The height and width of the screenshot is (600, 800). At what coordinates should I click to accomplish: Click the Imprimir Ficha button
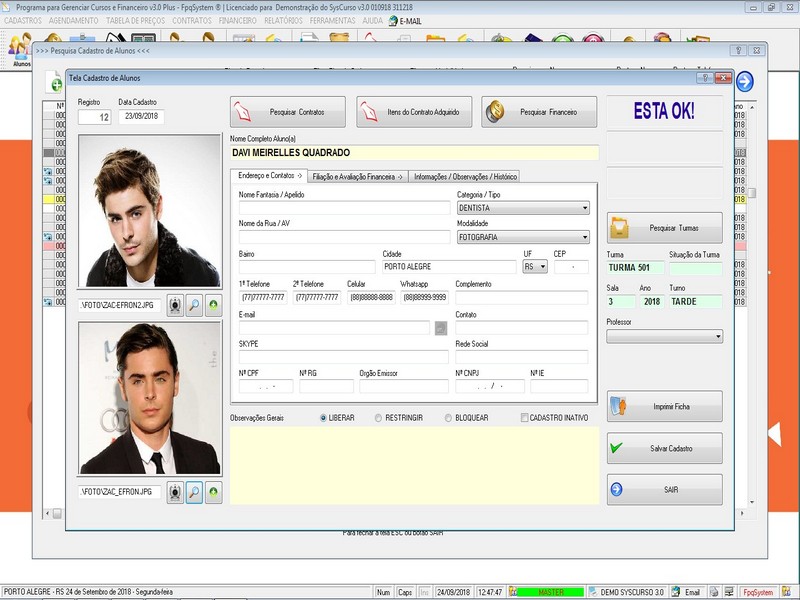(664, 407)
